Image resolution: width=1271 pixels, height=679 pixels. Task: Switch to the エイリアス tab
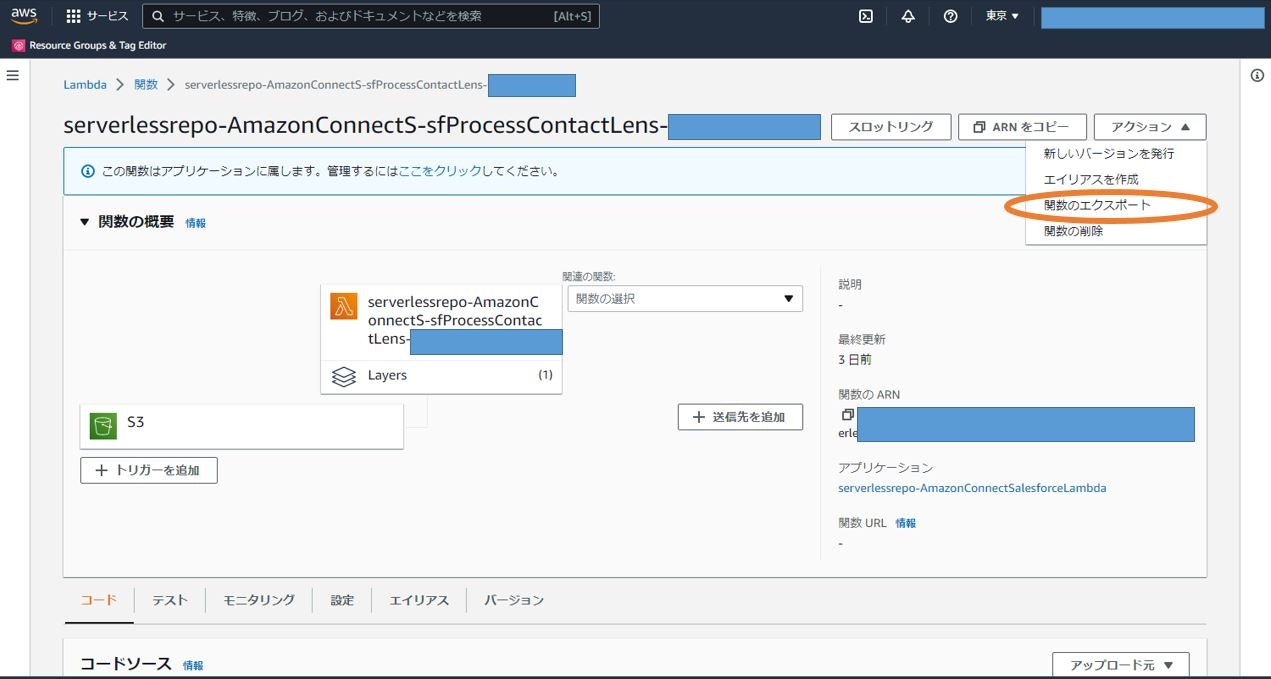419,600
